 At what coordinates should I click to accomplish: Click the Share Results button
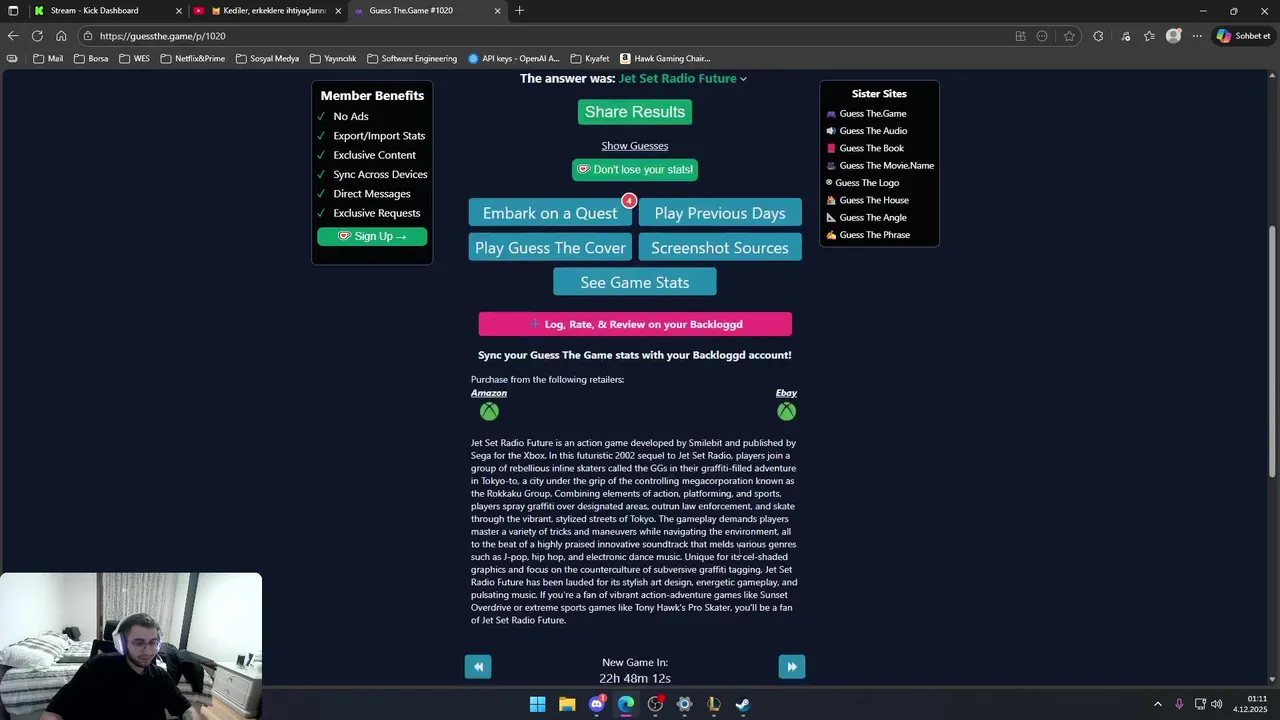[635, 112]
